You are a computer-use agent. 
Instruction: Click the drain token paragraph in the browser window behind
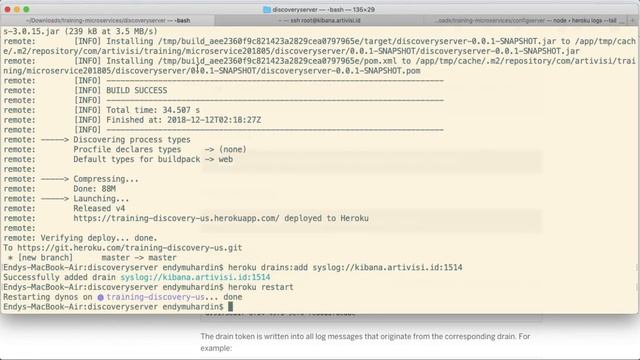point(365,342)
